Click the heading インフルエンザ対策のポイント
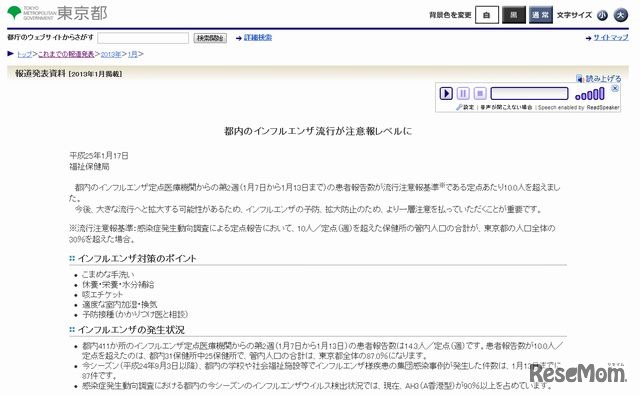 click(x=137, y=258)
